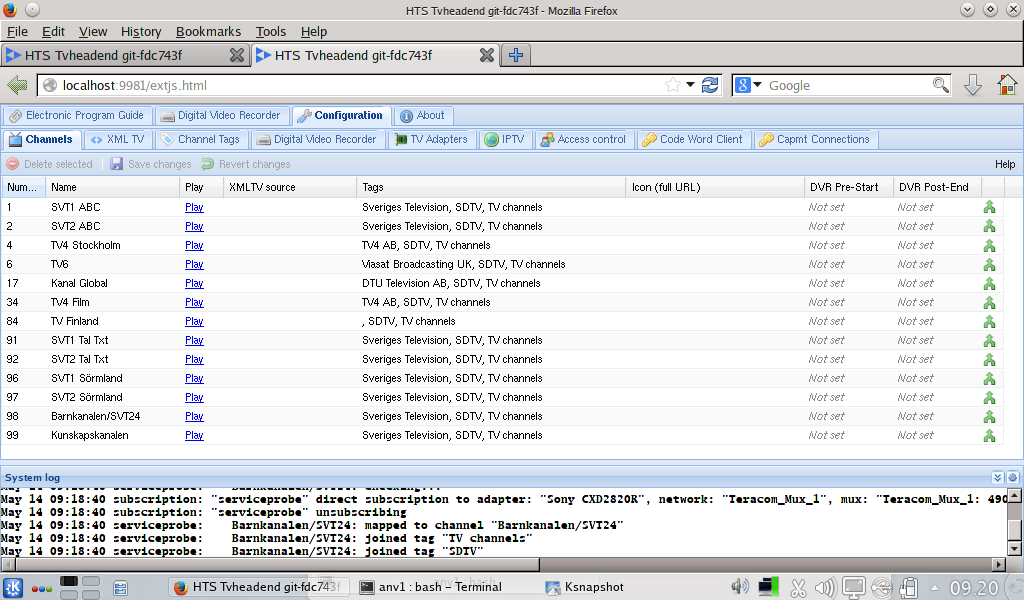The width and height of the screenshot is (1024, 600).
Task: Open the TV Adapters tab
Action: point(432,140)
